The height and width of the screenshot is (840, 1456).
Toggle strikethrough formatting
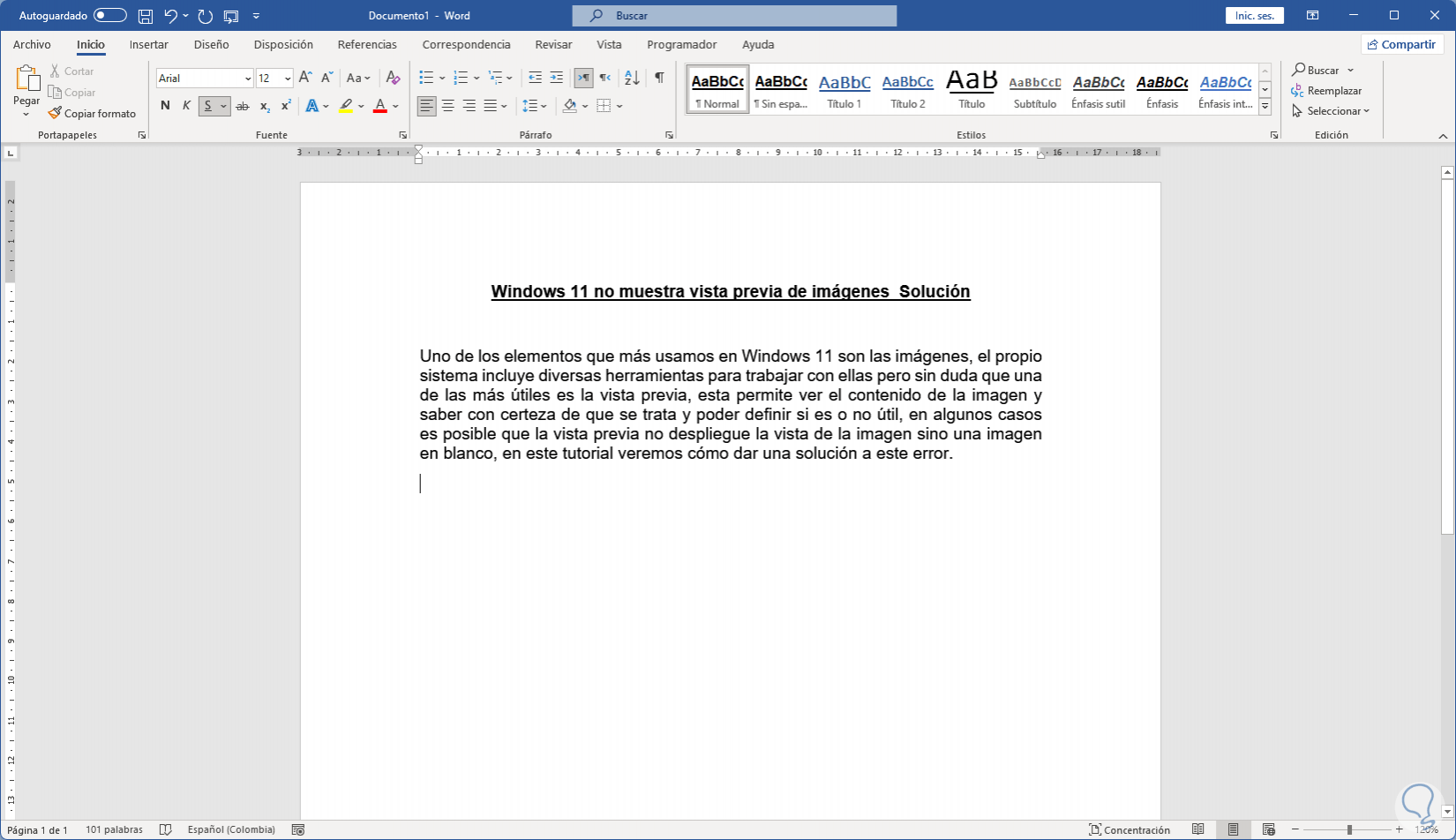click(243, 106)
